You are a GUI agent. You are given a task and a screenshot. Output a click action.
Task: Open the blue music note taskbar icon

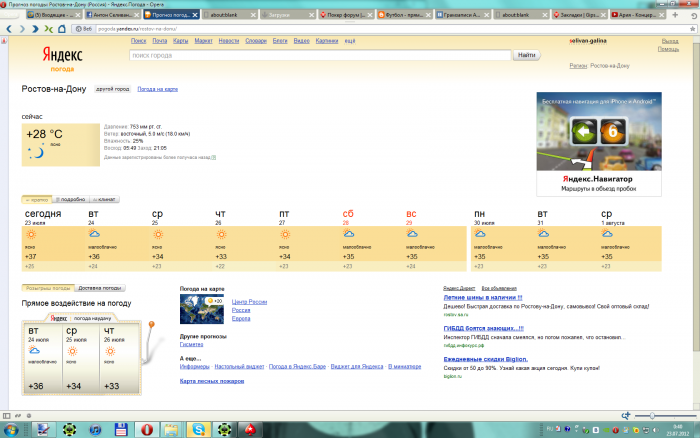click(95, 430)
